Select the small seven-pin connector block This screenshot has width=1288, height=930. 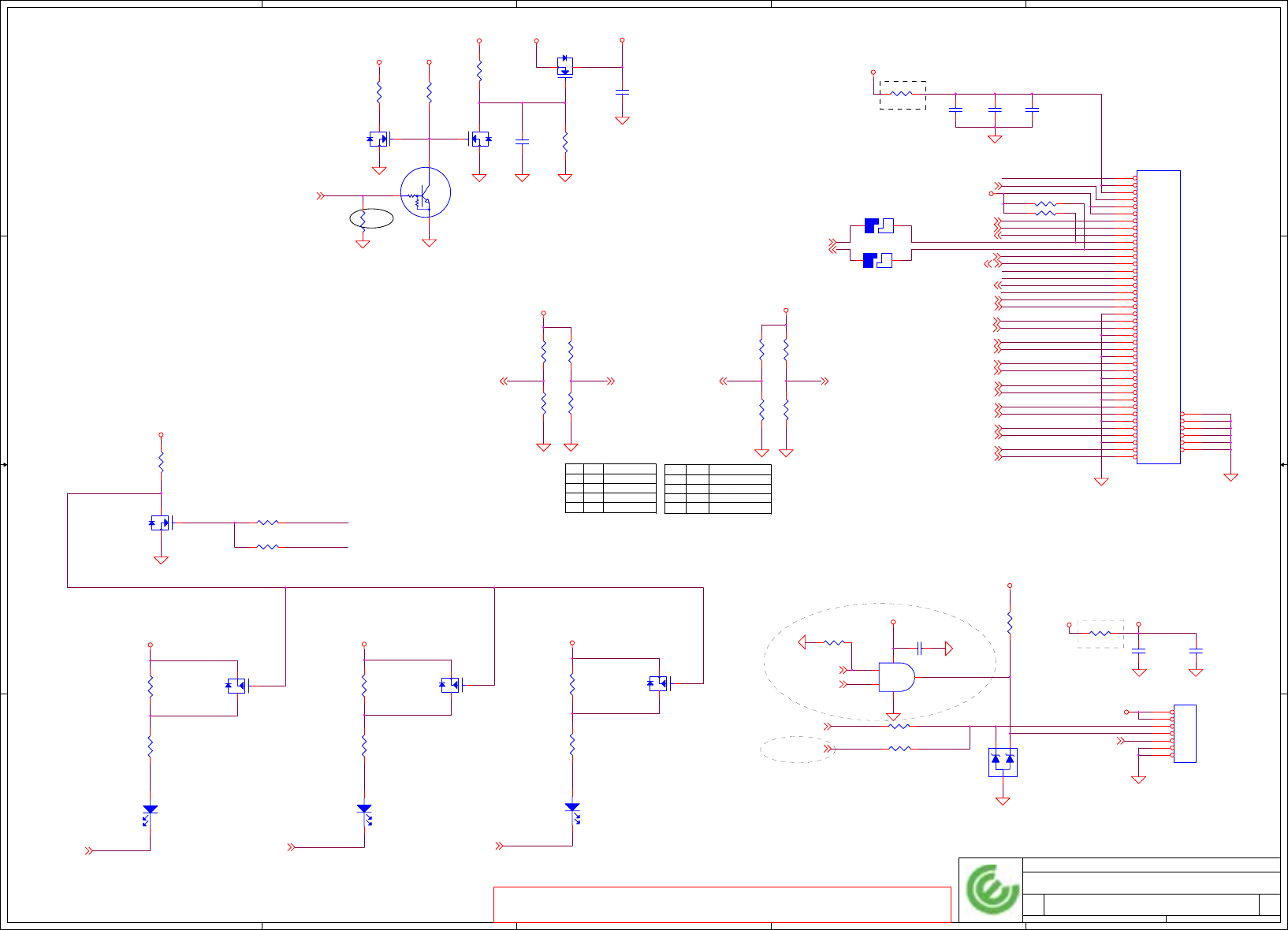1185,734
